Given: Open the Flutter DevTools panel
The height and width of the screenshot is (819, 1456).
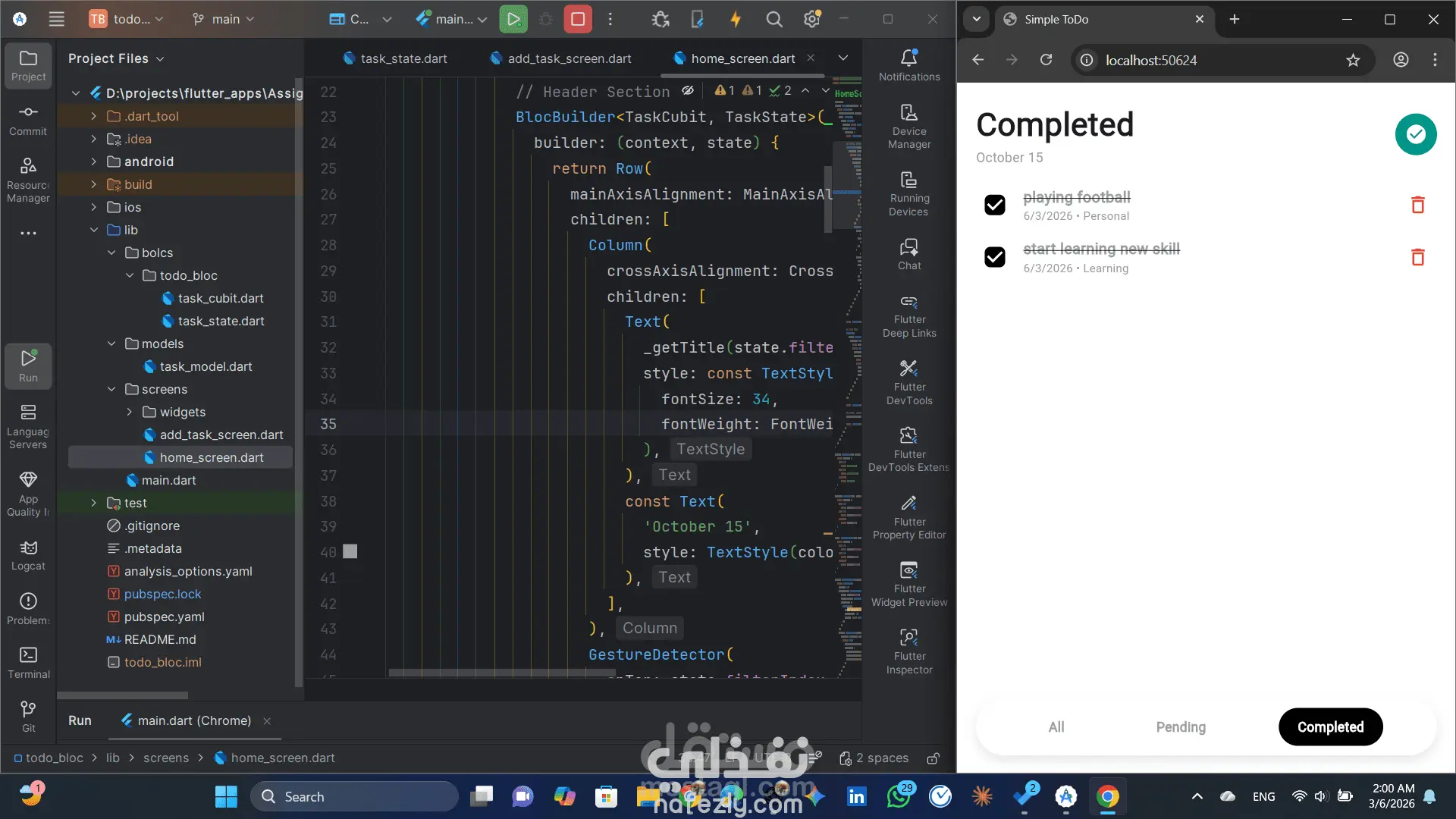Looking at the screenshot, I should pos(908,381).
